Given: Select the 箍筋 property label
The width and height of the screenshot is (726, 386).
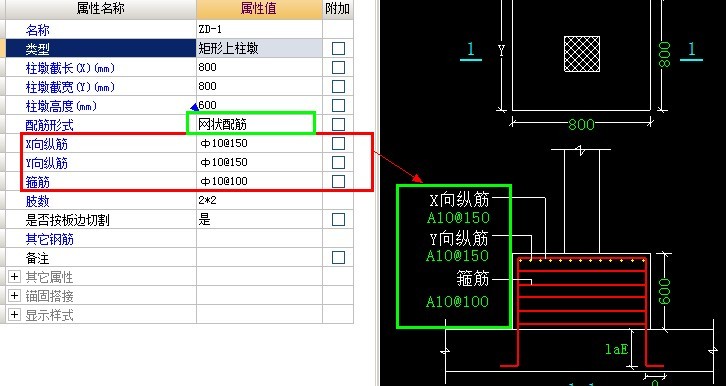Looking at the screenshot, I should [x=37, y=182].
